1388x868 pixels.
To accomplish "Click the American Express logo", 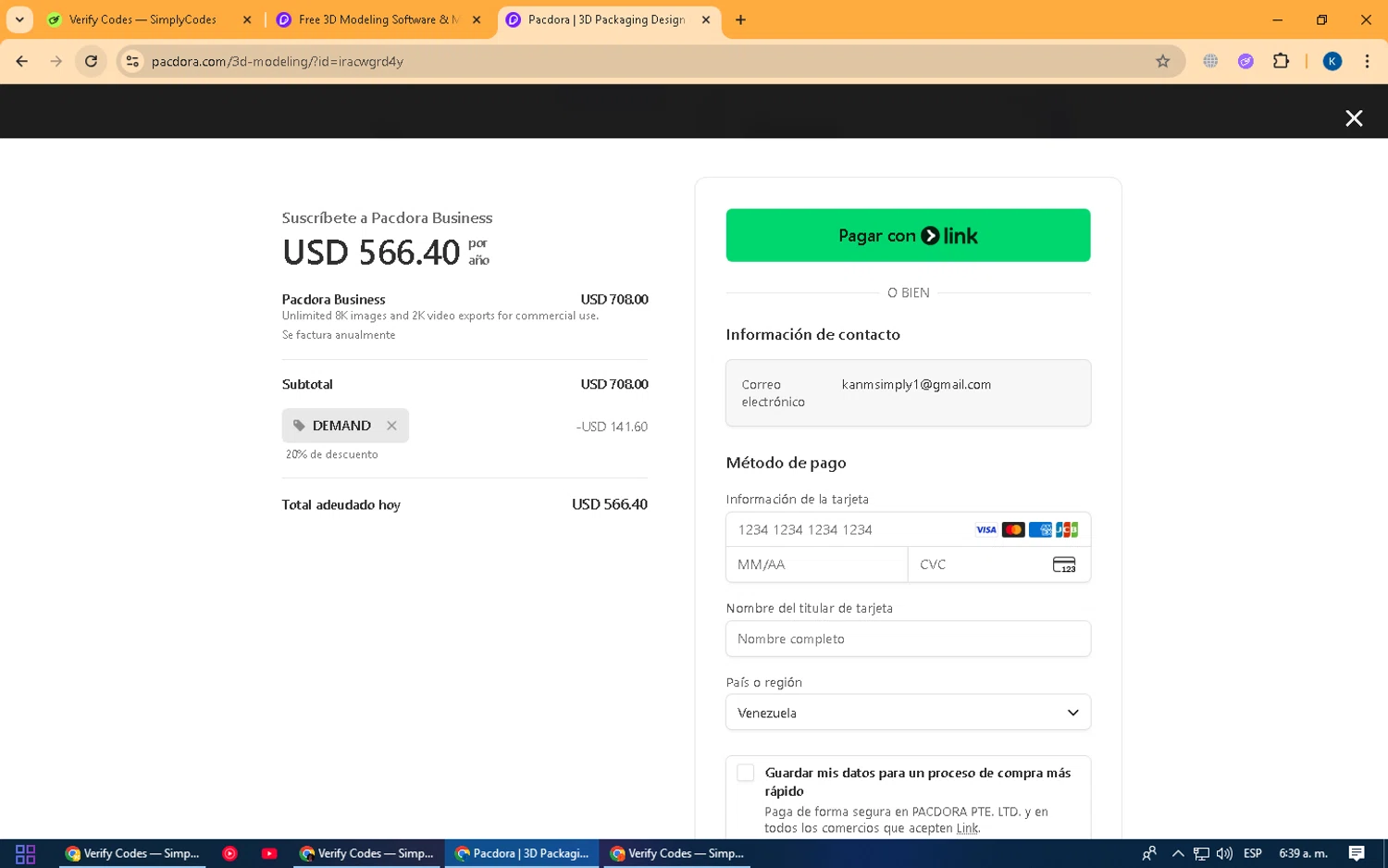I will click(x=1040, y=529).
